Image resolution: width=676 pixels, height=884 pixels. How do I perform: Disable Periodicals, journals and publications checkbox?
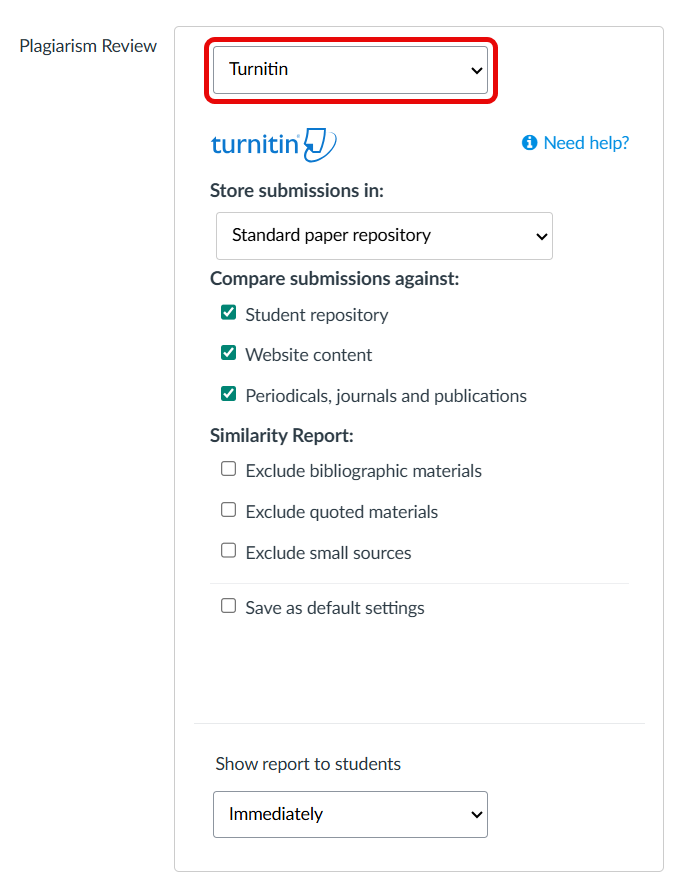[229, 394]
